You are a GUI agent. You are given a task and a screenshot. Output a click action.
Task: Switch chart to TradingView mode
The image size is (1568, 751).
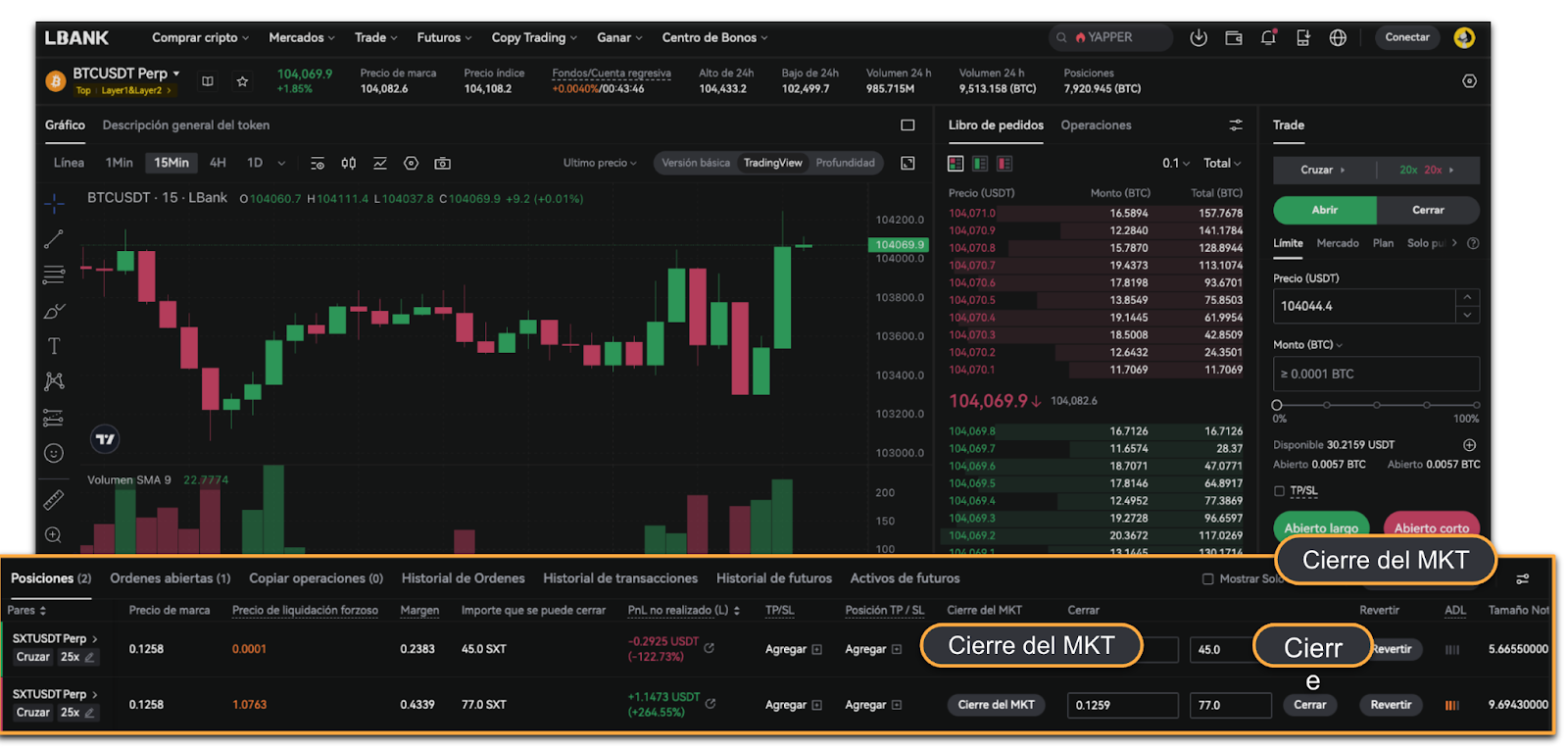pos(772,163)
